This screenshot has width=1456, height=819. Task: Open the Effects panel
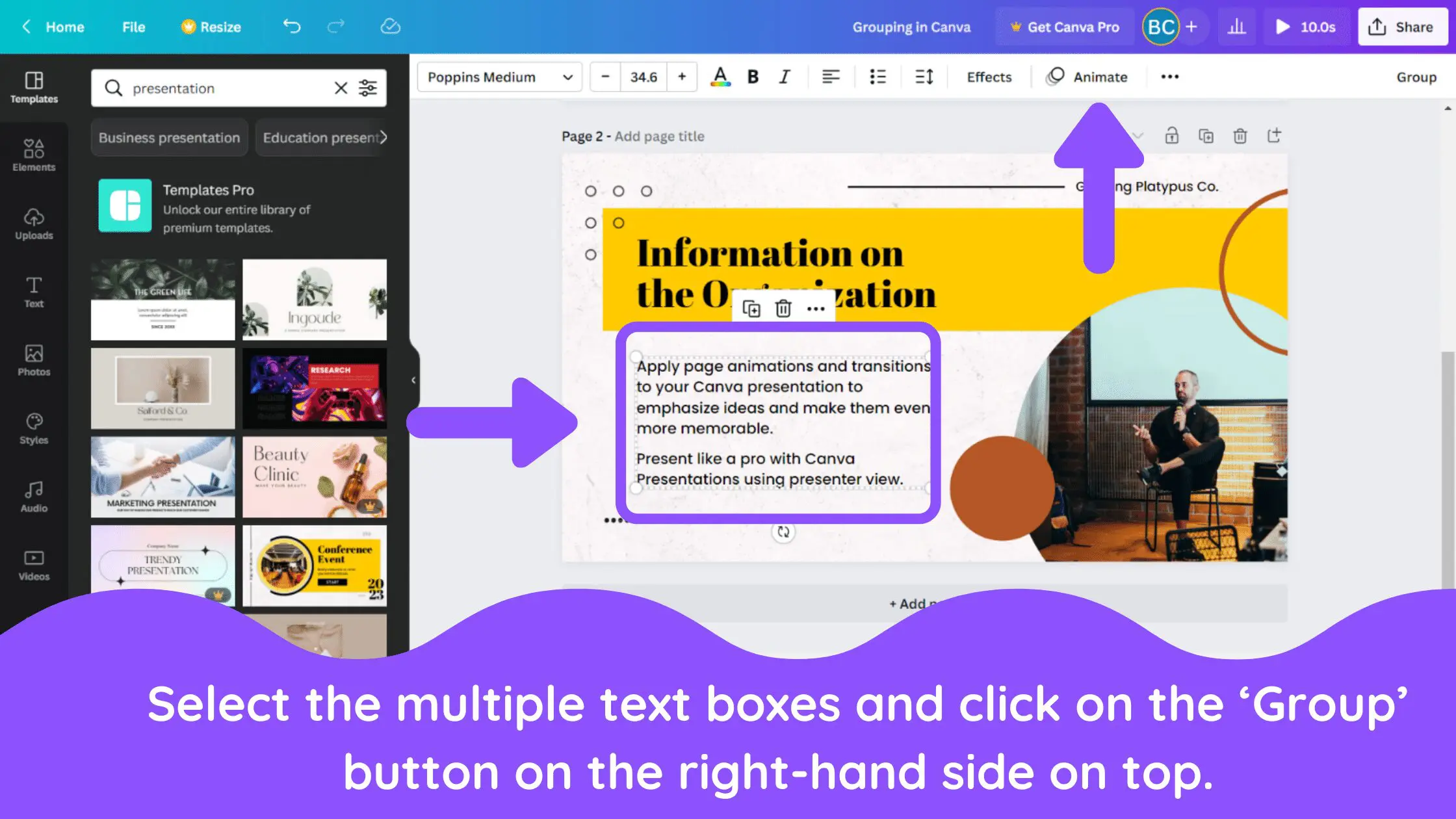[989, 77]
